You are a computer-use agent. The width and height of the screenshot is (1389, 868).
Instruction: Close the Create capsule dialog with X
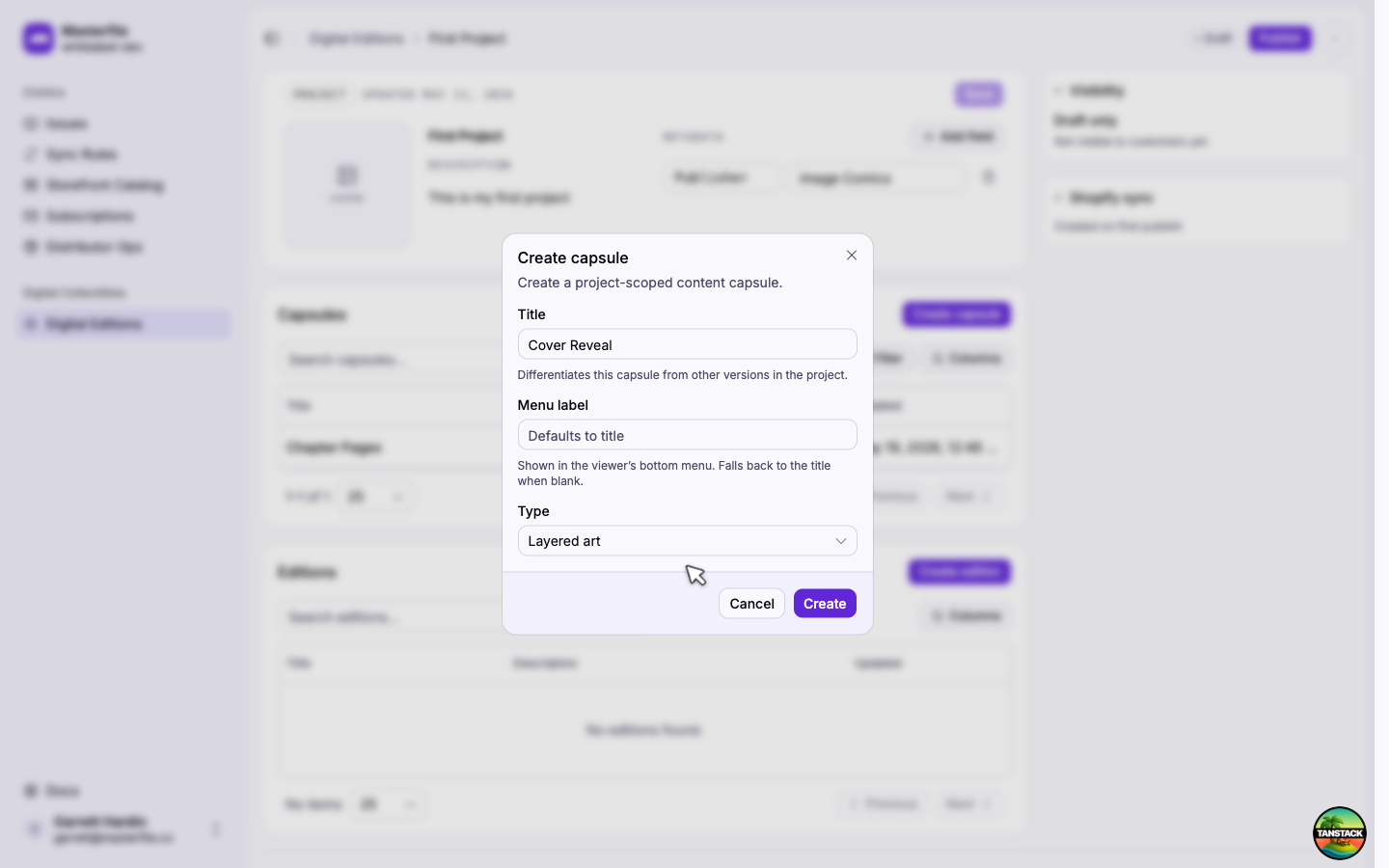click(x=851, y=256)
